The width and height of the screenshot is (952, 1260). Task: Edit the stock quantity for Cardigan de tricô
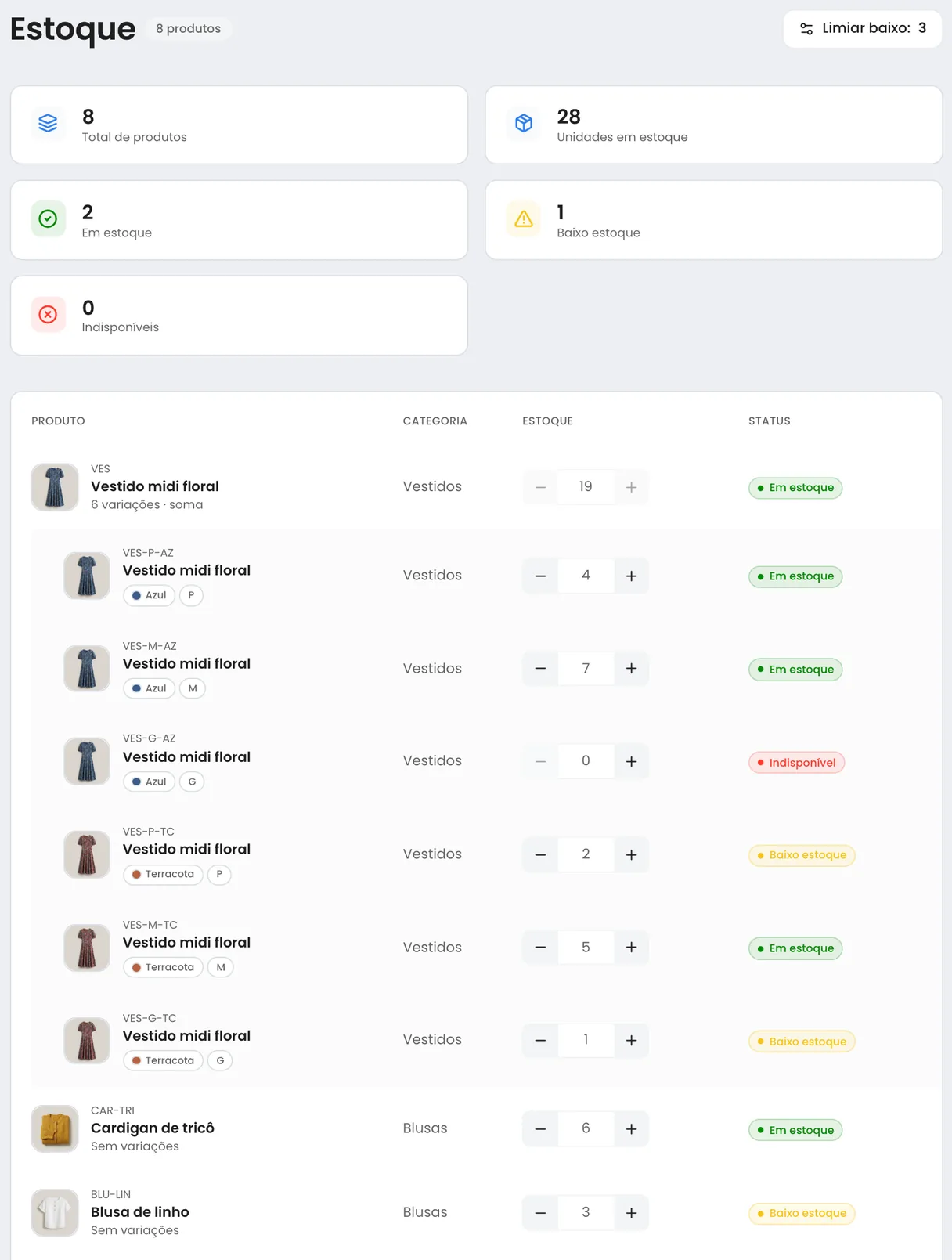(x=586, y=1129)
